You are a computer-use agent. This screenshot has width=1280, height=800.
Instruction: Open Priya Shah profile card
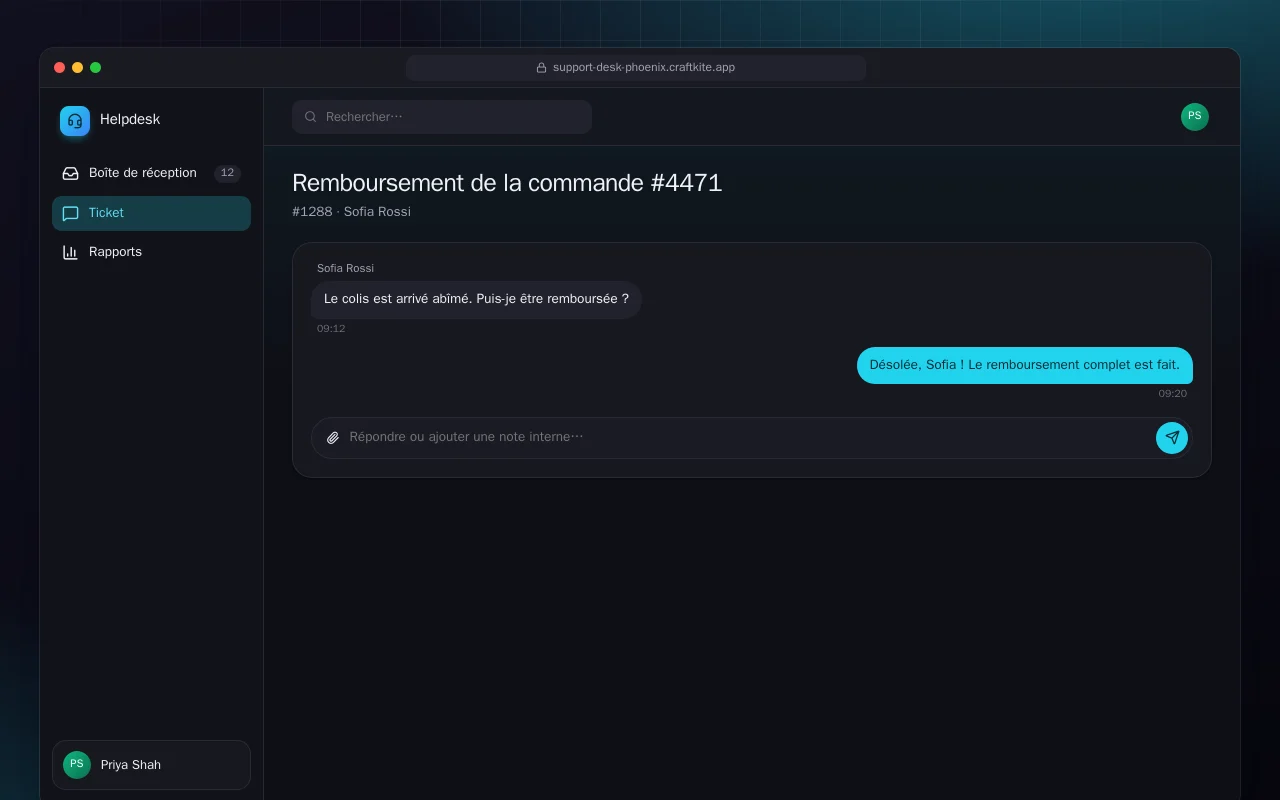151,765
